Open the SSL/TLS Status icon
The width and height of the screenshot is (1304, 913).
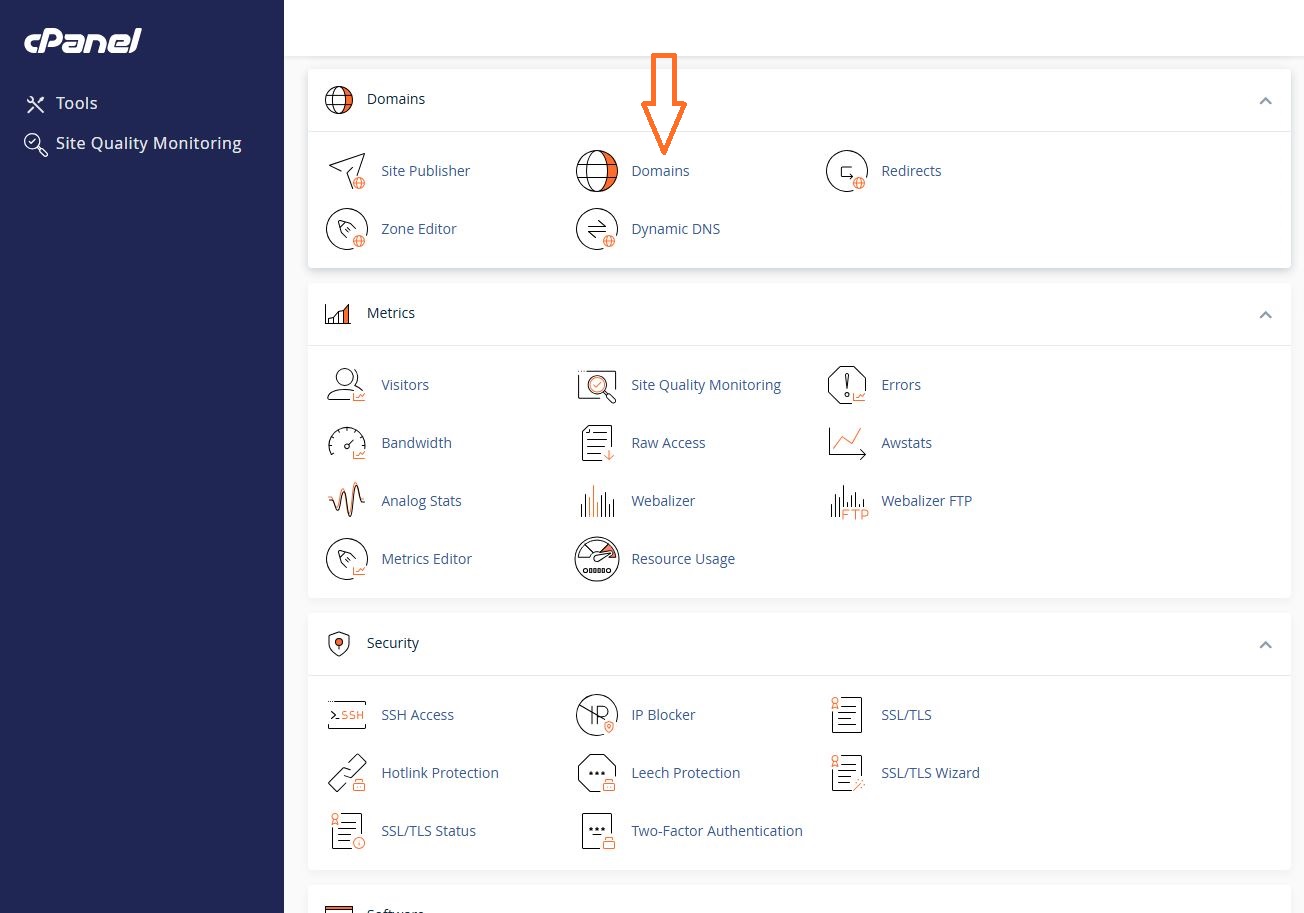coord(347,831)
